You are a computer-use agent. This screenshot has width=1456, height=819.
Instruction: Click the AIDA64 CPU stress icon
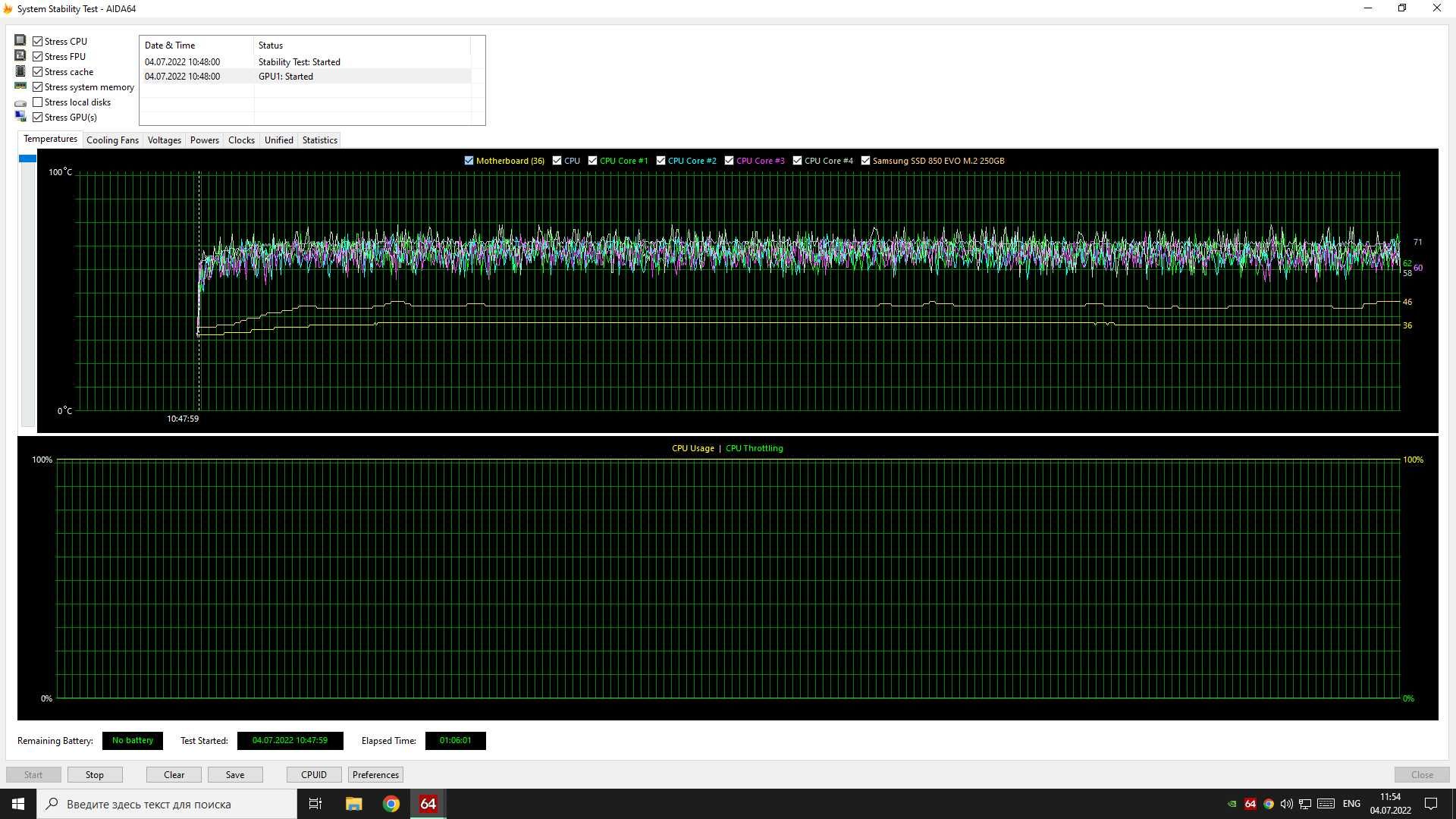tap(20, 40)
